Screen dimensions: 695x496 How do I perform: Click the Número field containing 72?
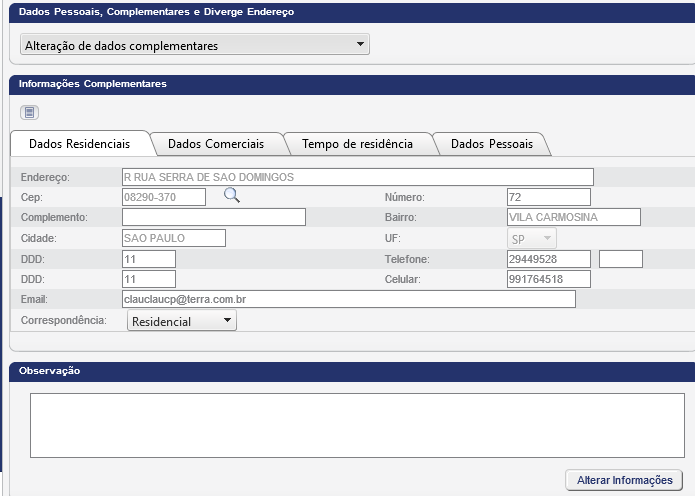[x=548, y=197]
